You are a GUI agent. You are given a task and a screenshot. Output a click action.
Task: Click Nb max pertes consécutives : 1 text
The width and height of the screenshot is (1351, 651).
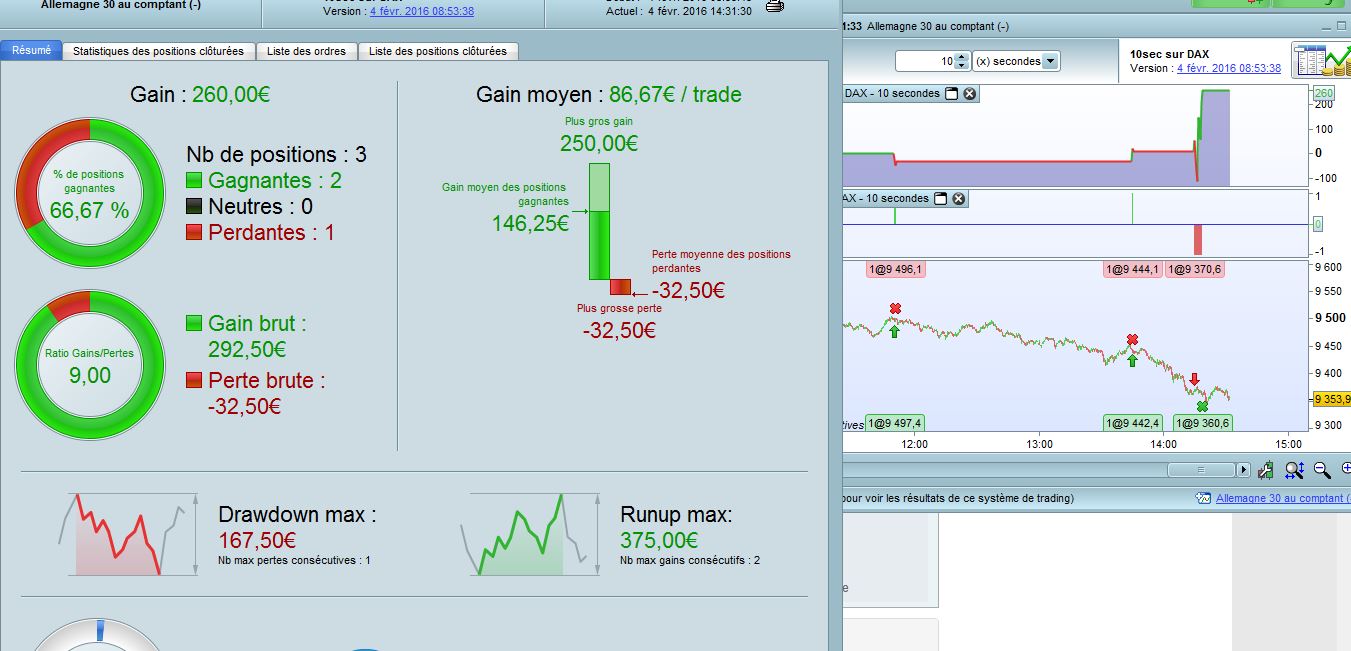pos(294,561)
